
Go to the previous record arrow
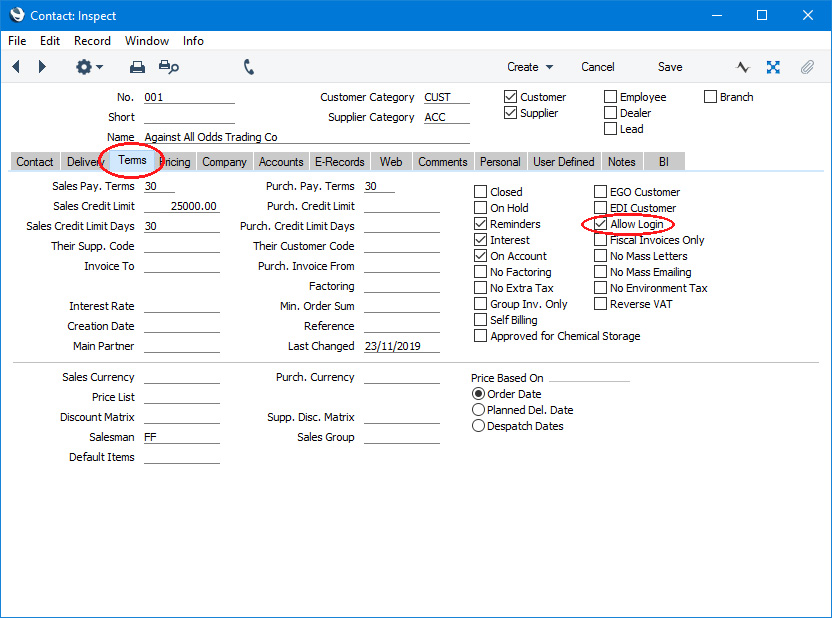(x=16, y=67)
